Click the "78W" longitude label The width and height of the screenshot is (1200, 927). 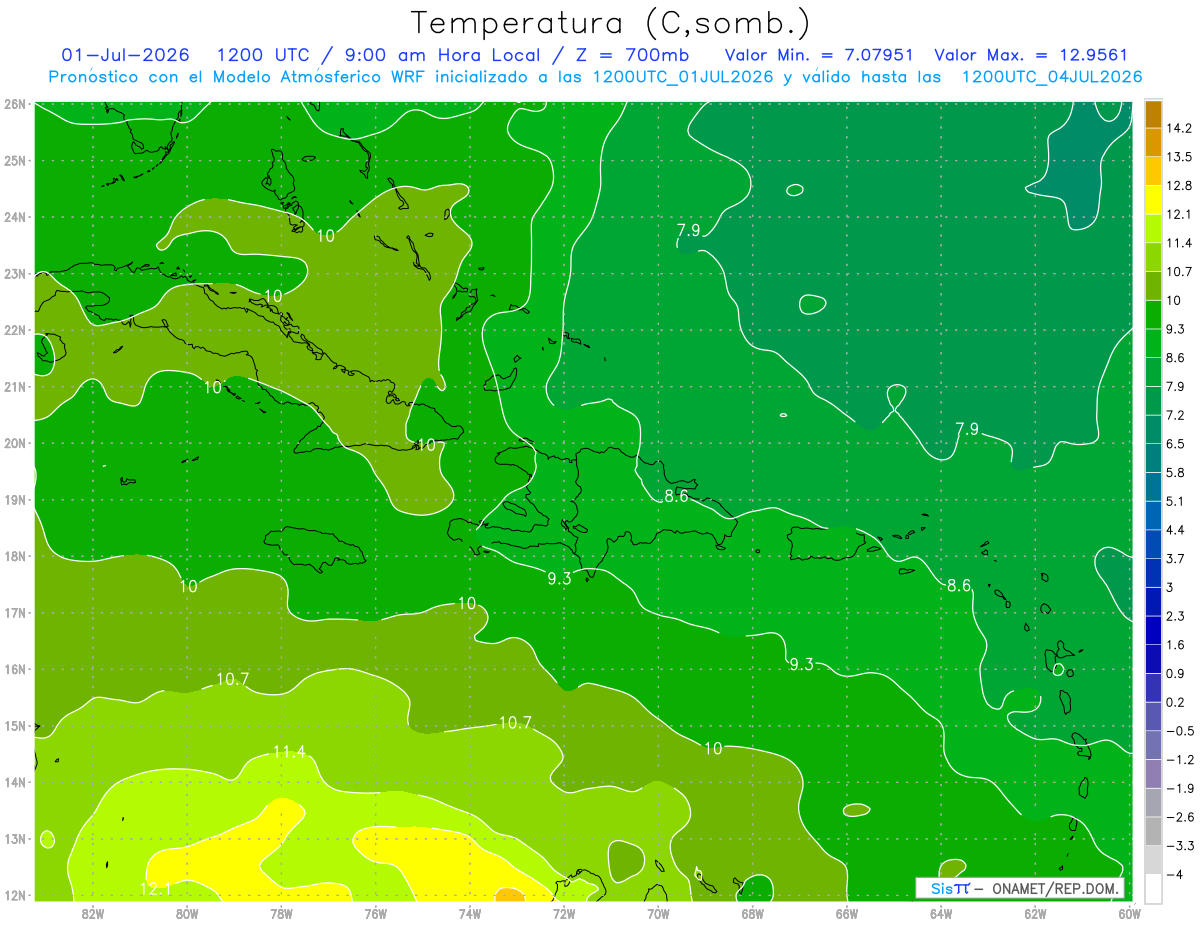point(281,913)
